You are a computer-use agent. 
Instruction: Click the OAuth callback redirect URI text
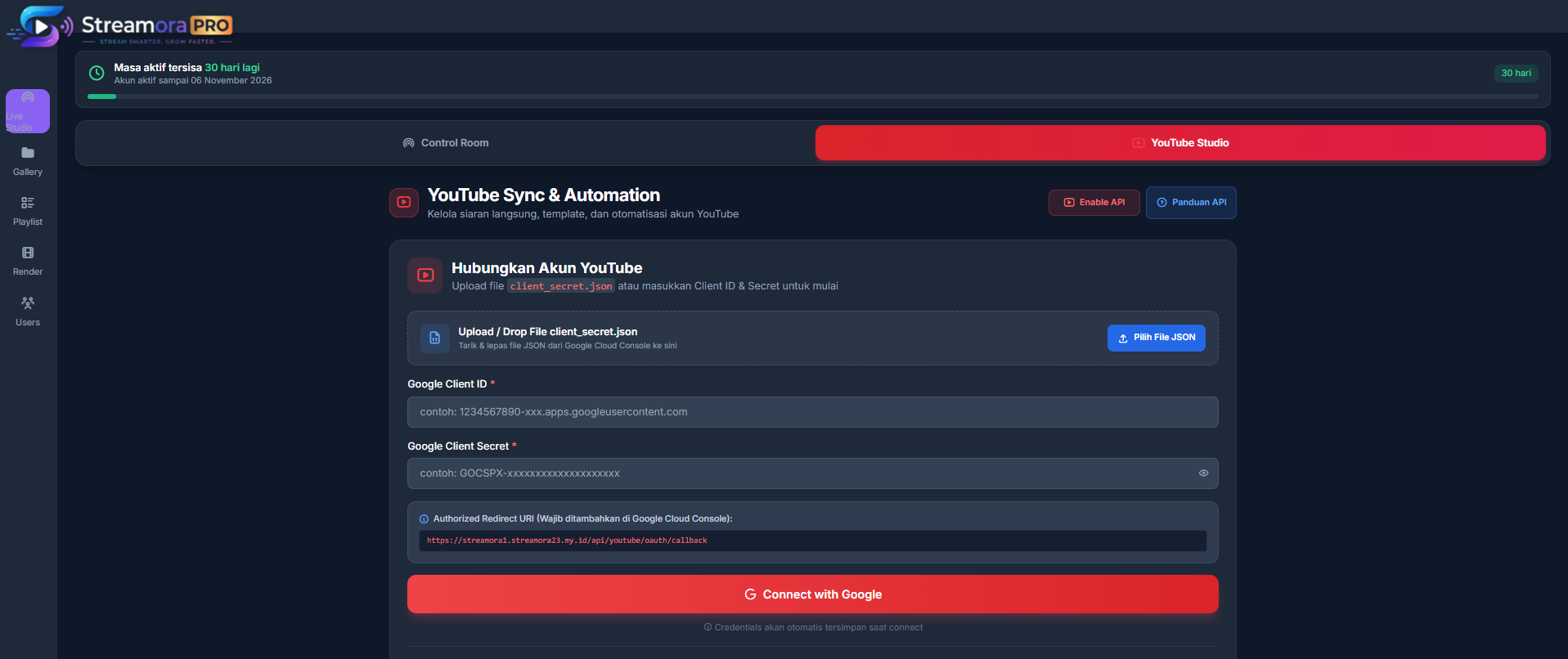(x=567, y=540)
